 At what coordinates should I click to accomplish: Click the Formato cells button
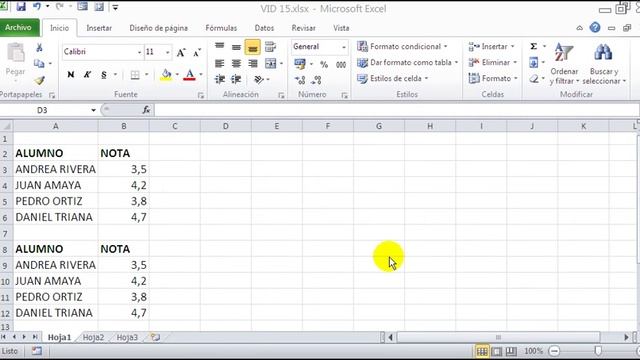(493, 78)
